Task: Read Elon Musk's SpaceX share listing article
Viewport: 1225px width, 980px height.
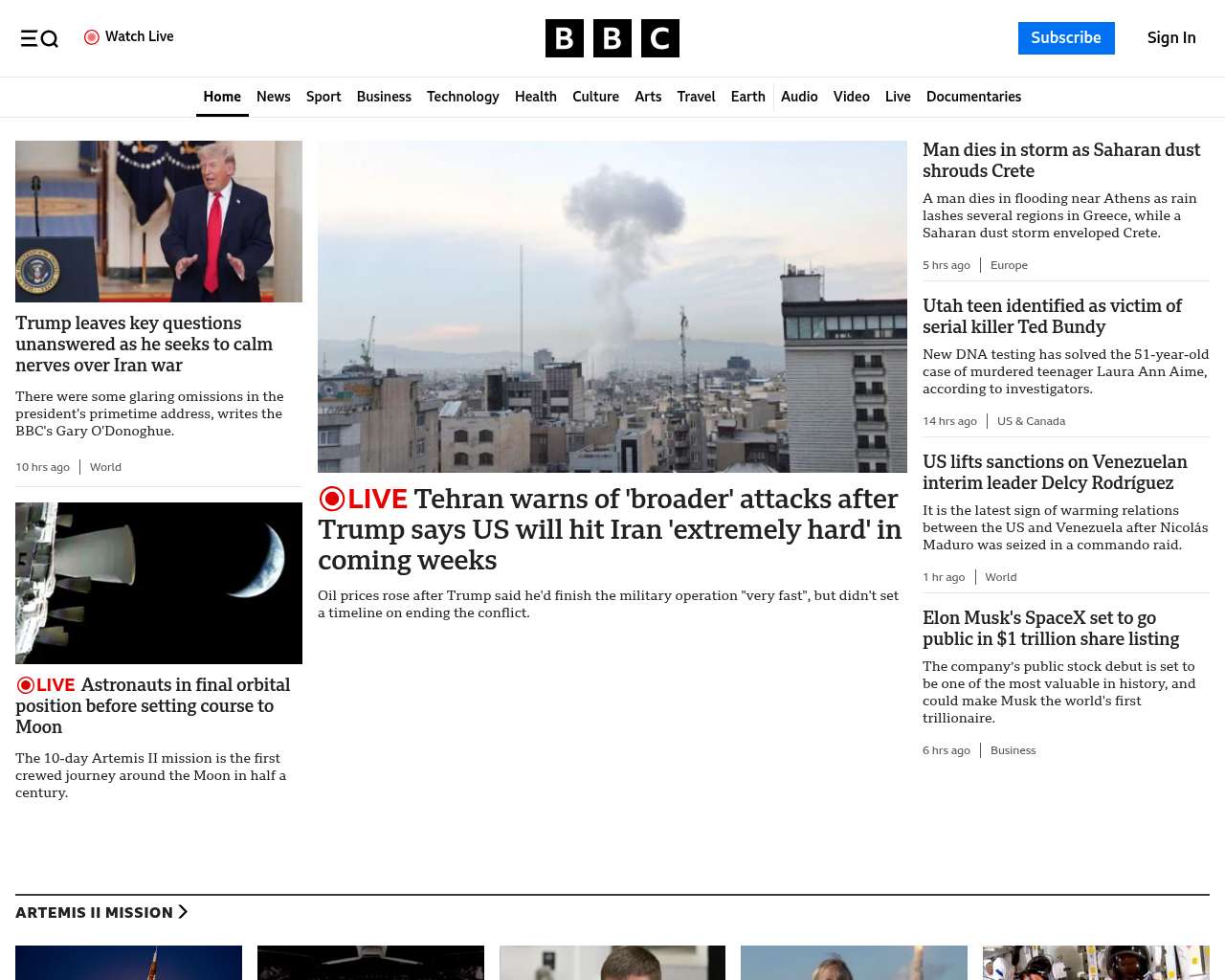Action: [1051, 629]
